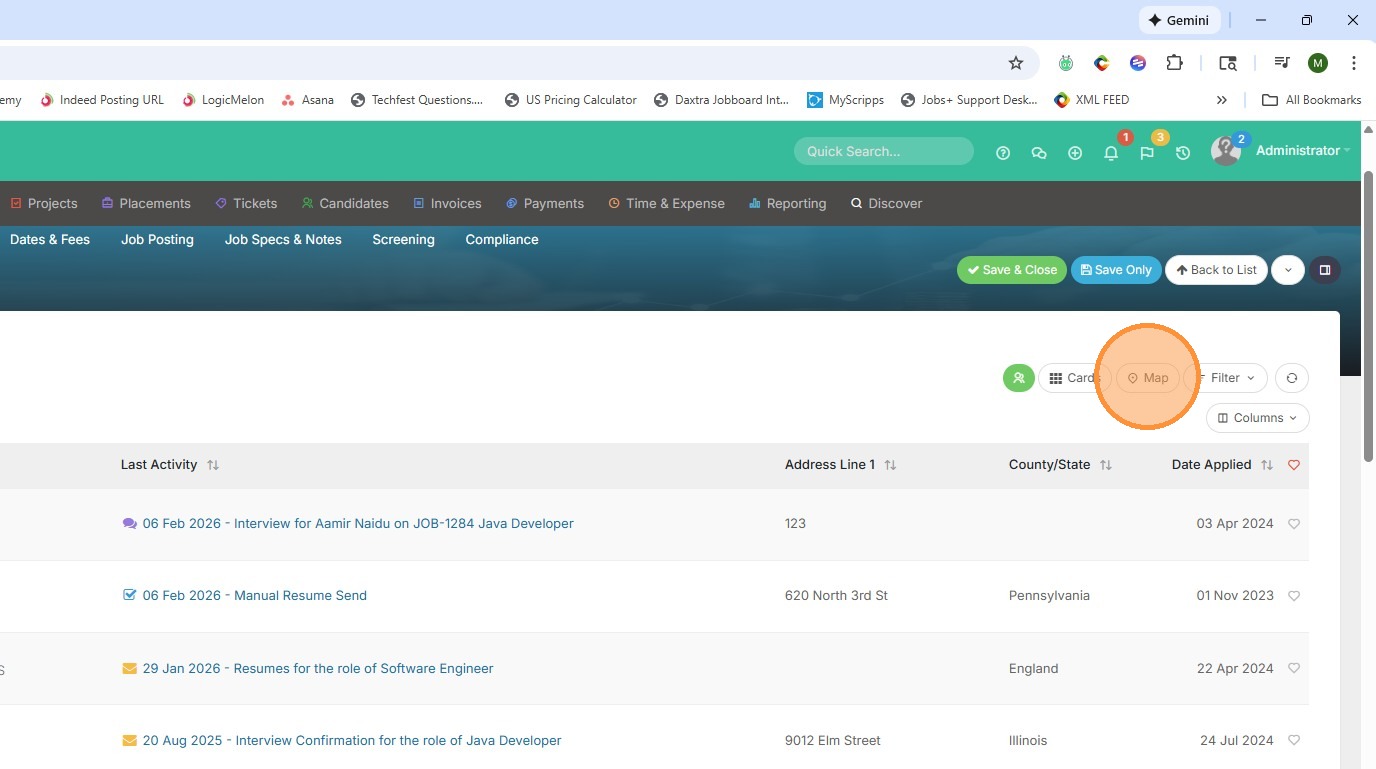Open the Columns dropdown
Screen dimensions: 1376x769
point(1258,418)
